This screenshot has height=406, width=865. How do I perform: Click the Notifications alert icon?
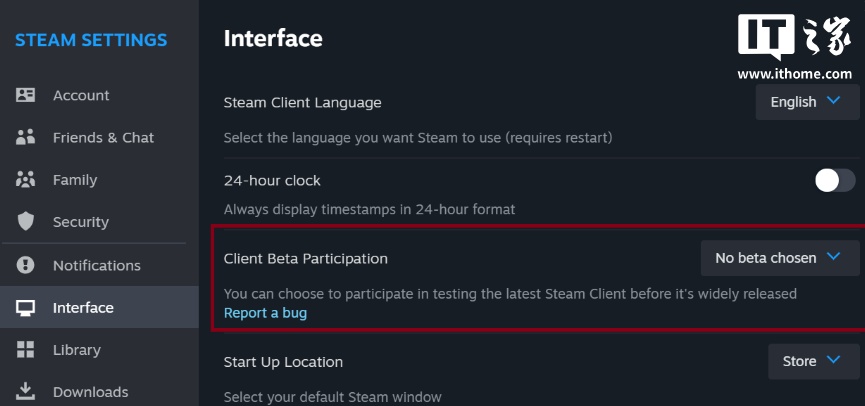pyautogui.click(x=26, y=265)
